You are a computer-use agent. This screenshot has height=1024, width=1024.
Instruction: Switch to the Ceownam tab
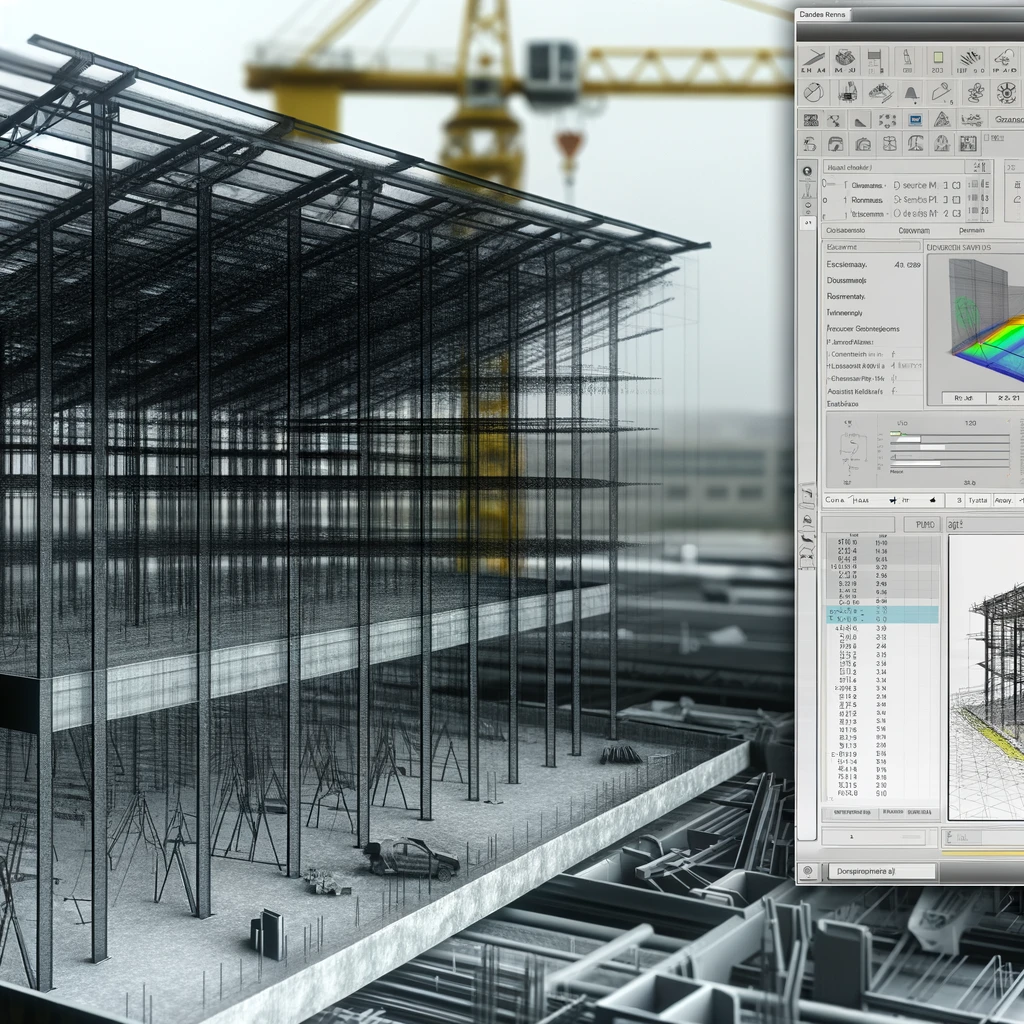coord(913,230)
